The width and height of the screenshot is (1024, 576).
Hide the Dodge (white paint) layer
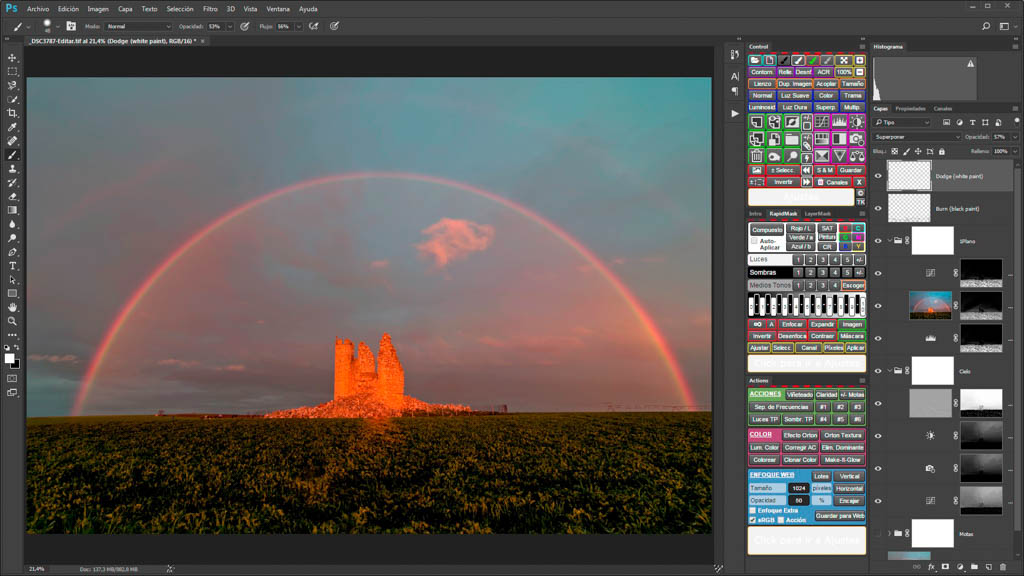click(x=878, y=176)
